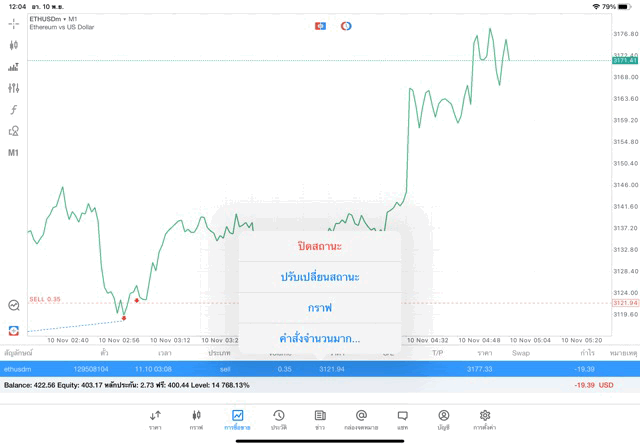
Task: Tap the bar chart plus icon
Action: coord(14,67)
